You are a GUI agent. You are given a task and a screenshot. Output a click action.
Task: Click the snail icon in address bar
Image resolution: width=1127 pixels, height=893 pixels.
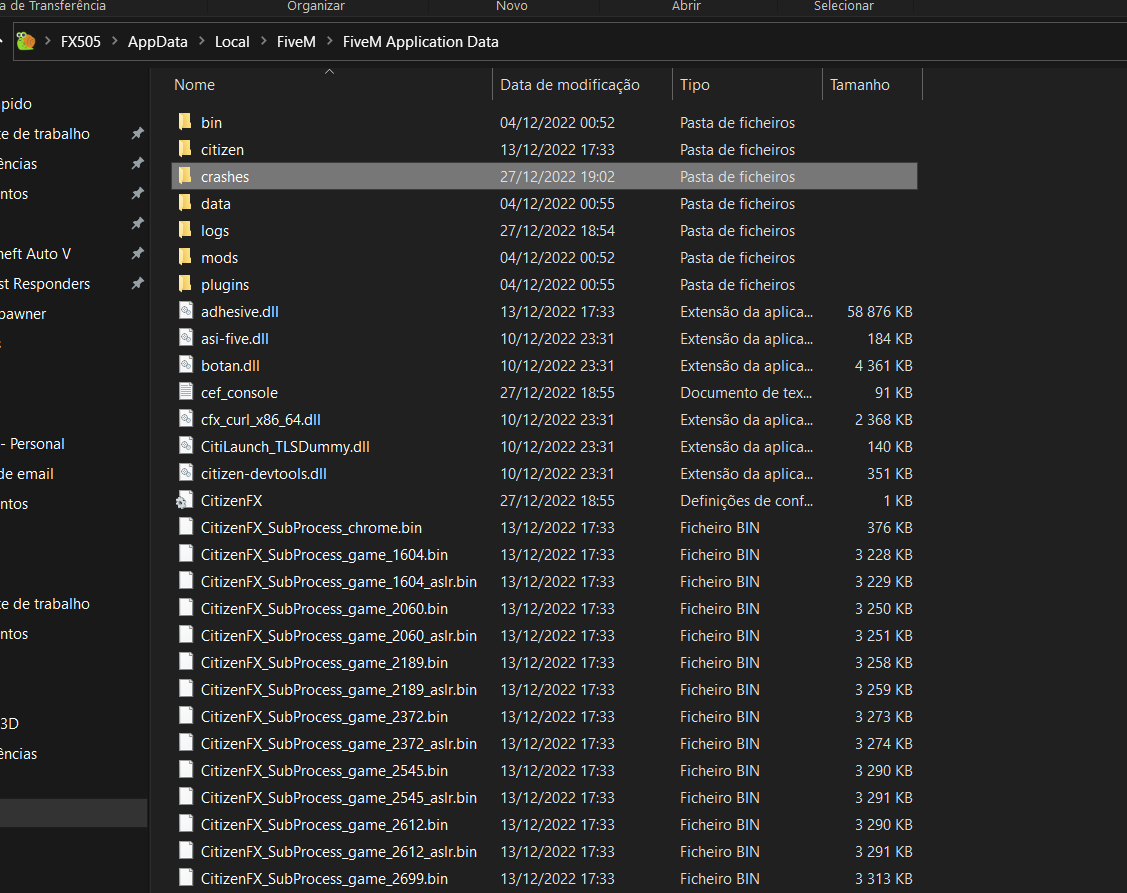coord(26,41)
